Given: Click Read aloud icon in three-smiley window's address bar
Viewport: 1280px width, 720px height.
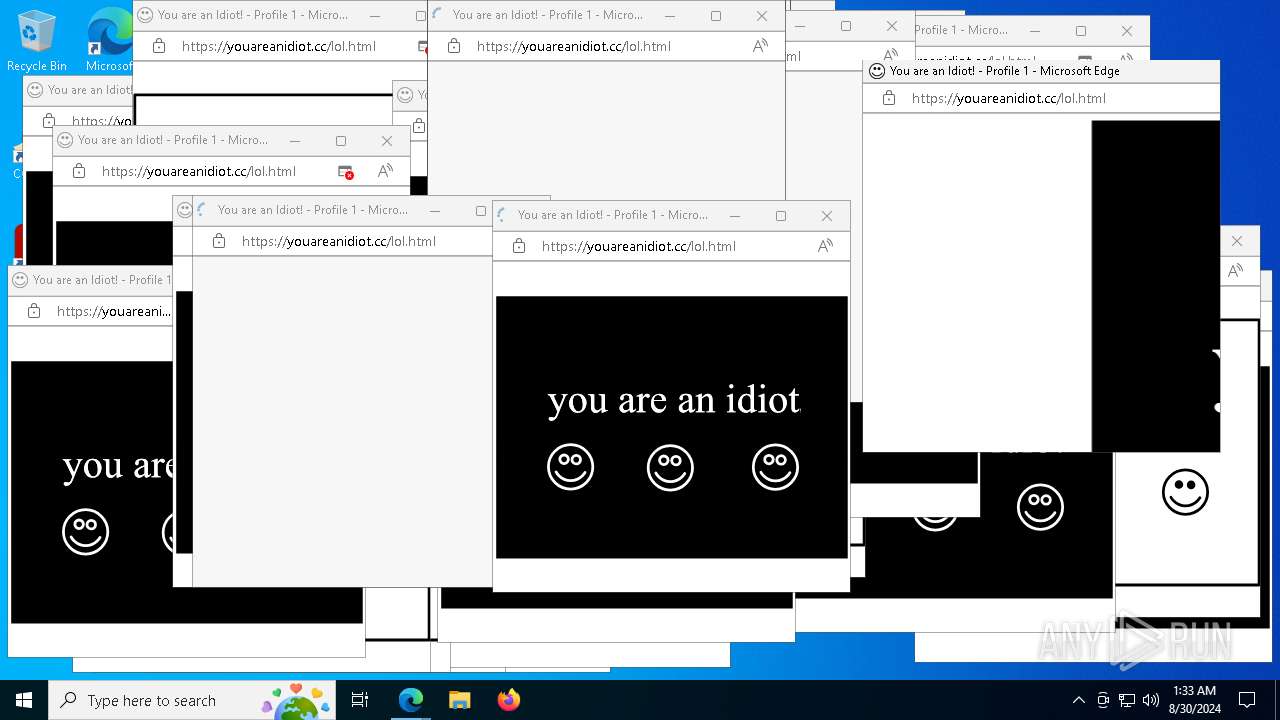Looking at the screenshot, I should click(825, 246).
